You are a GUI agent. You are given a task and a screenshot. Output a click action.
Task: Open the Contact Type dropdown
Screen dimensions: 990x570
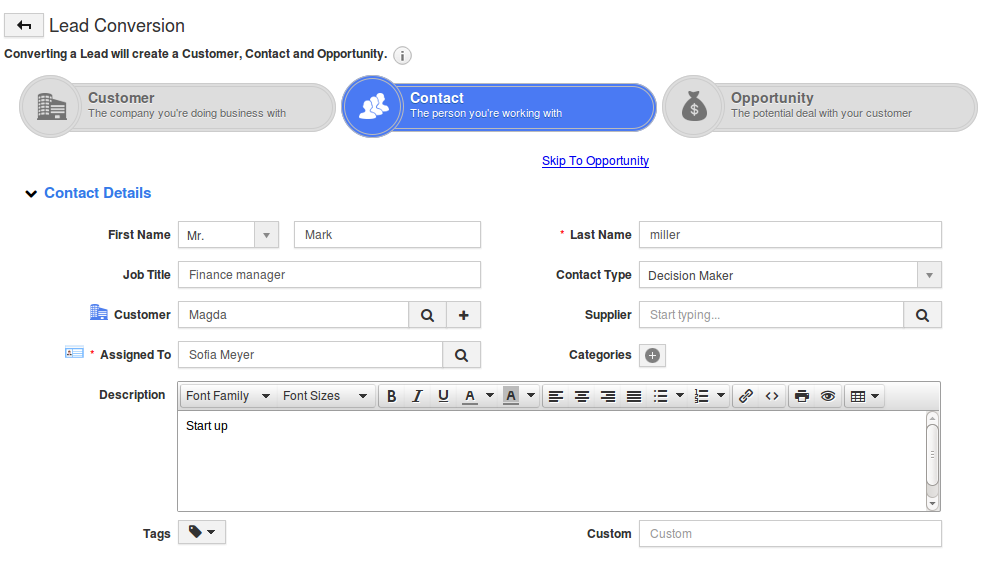point(929,275)
